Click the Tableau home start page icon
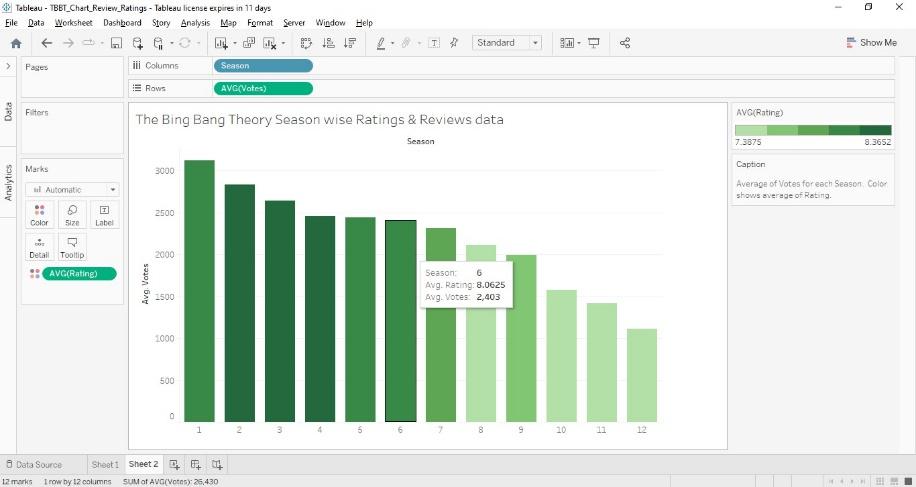This screenshot has width=916, height=487. tap(15, 43)
